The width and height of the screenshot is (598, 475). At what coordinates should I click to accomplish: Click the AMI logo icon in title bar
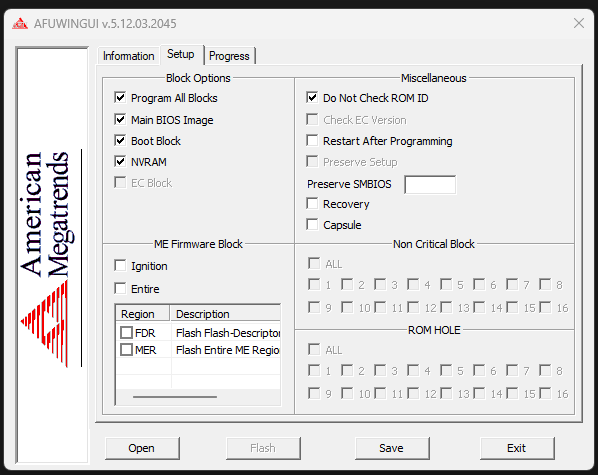[20, 24]
